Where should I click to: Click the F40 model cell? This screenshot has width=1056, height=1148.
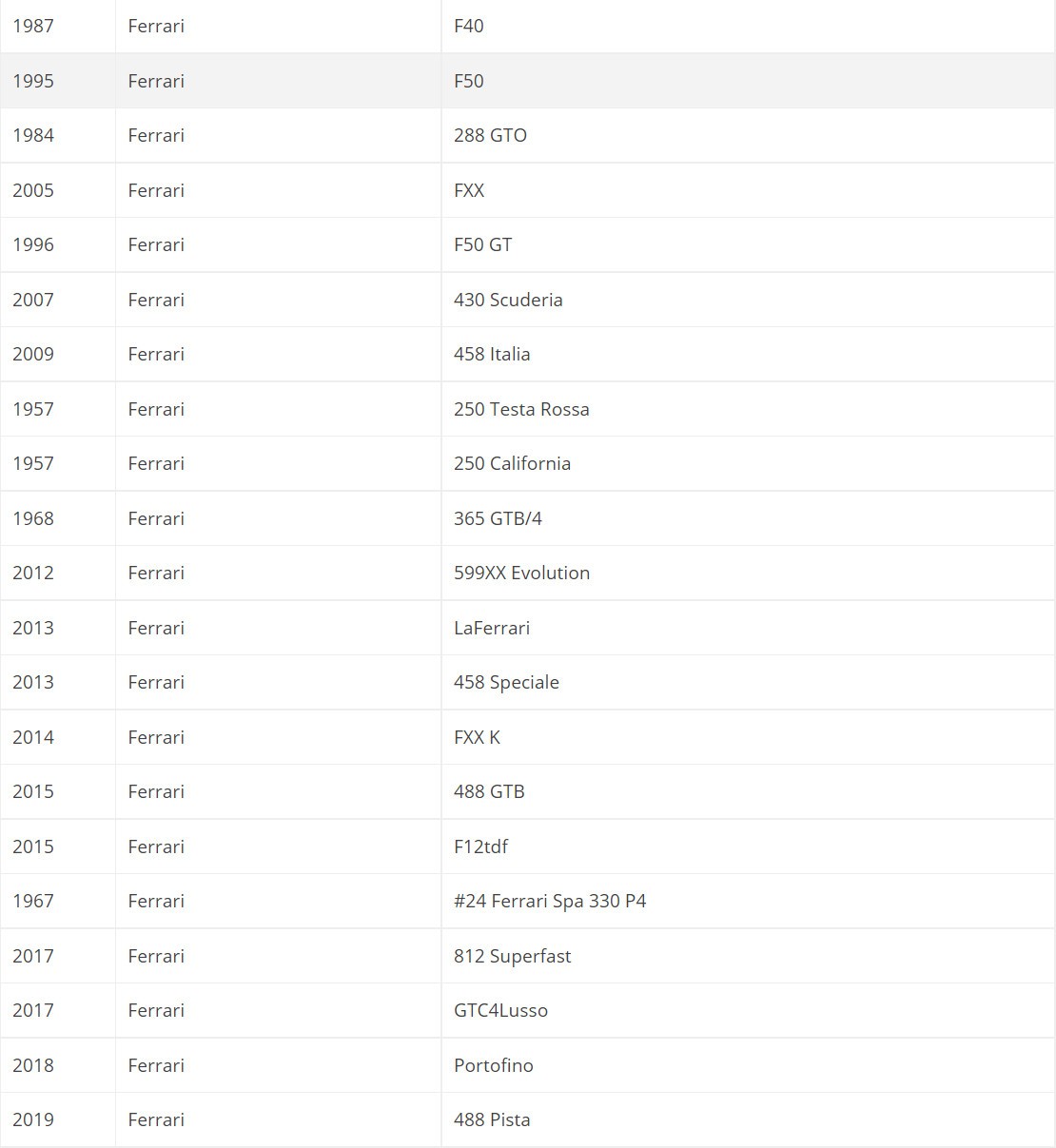click(x=469, y=26)
